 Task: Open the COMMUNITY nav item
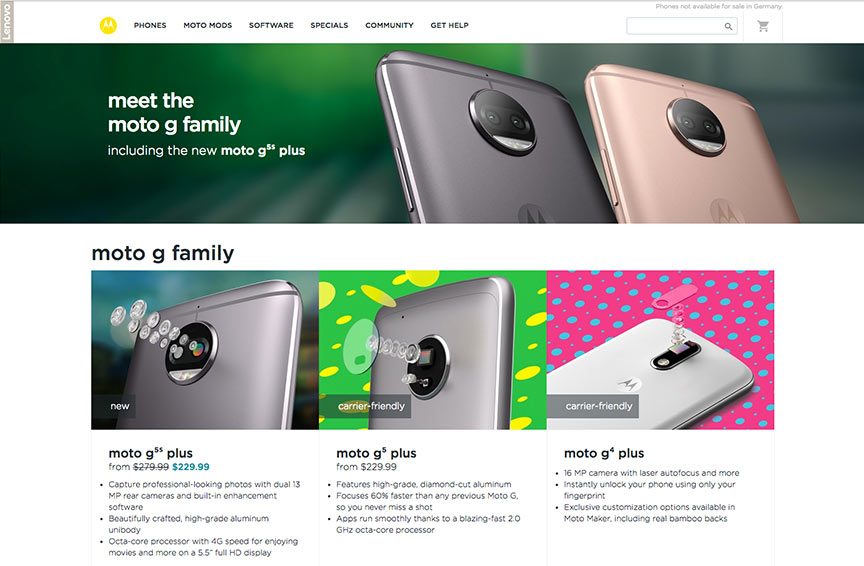point(389,25)
